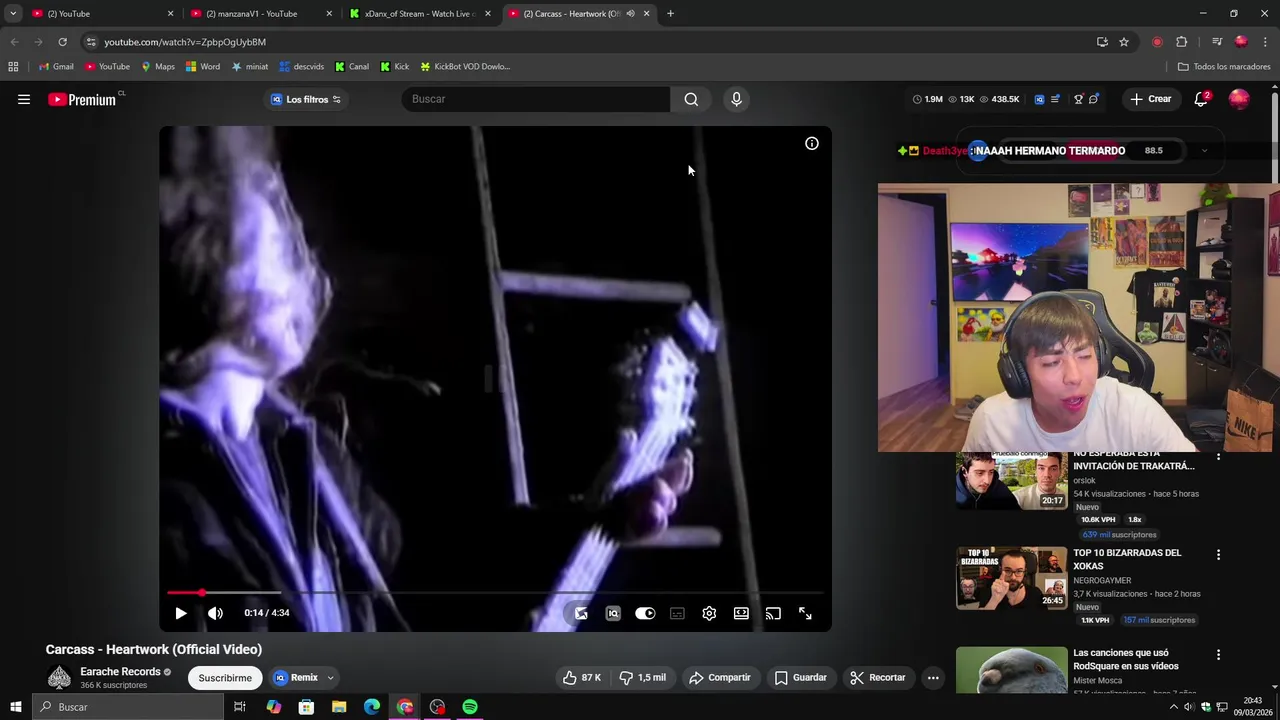Open the tab search dropdown arrow
The image size is (1280, 720).
pos(12,14)
